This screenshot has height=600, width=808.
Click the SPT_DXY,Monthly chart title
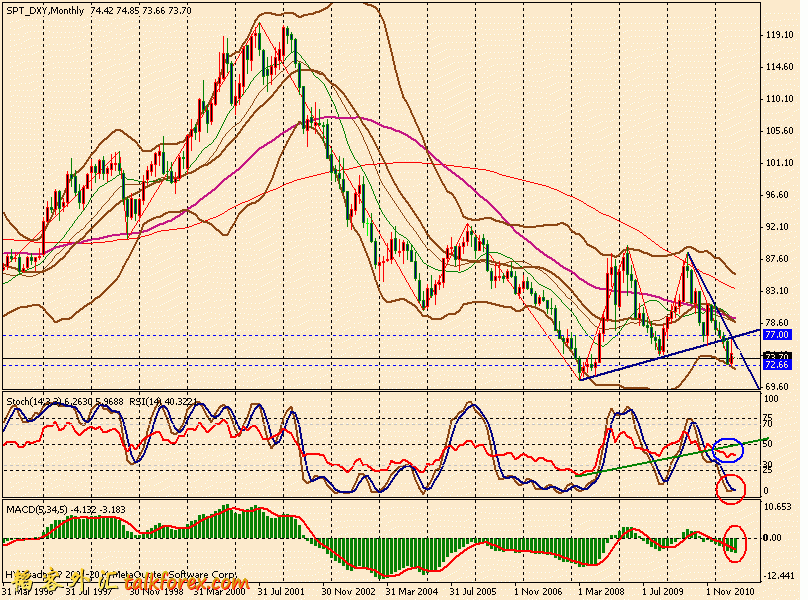click(45, 11)
